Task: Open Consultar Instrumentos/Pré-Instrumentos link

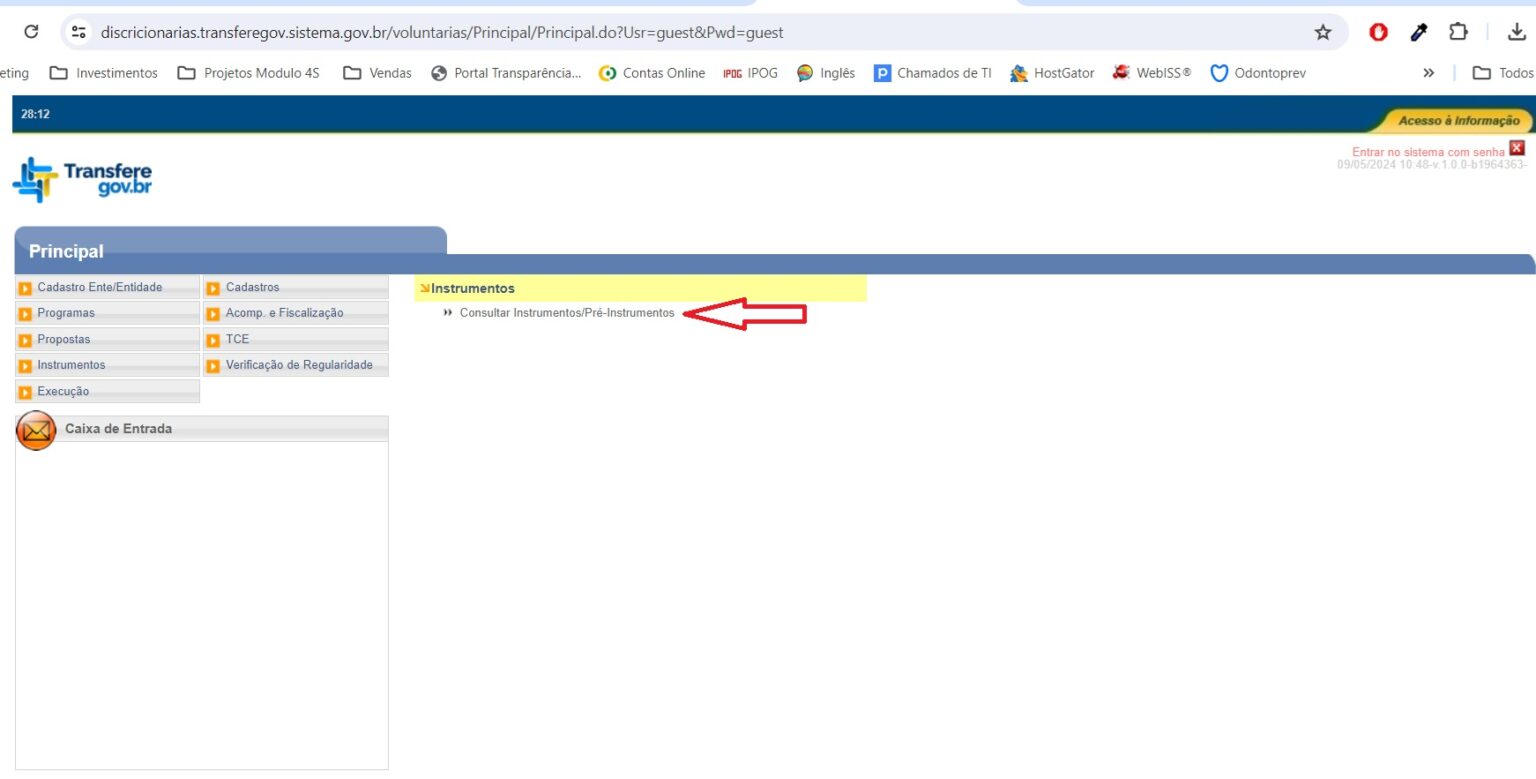Action: coord(566,314)
